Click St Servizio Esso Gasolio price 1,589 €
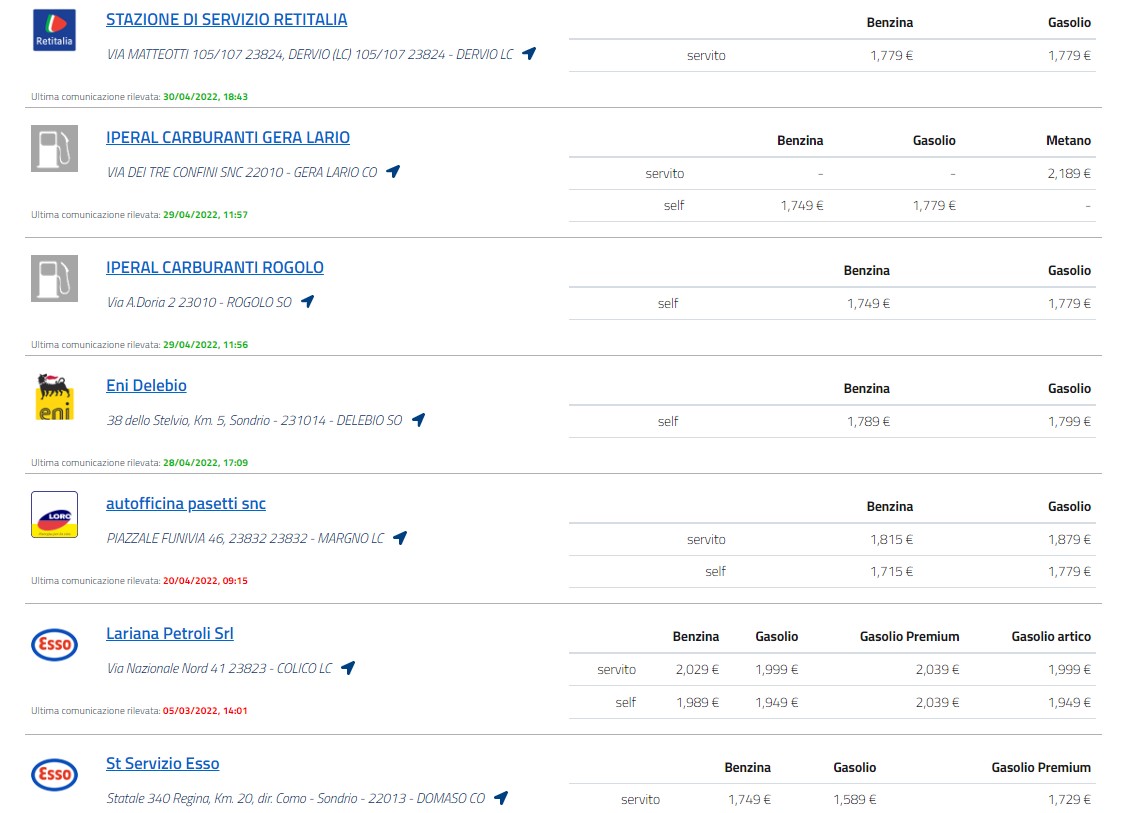 (x=854, y=800)
